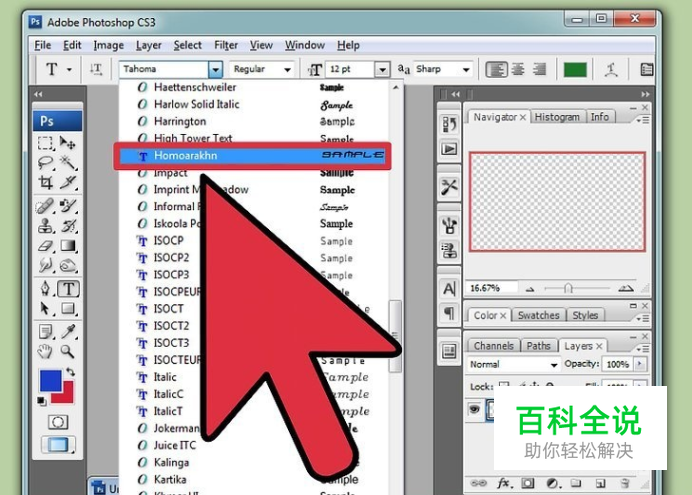
Task: Expand the Opacity slider arrow
Action: 639,364
